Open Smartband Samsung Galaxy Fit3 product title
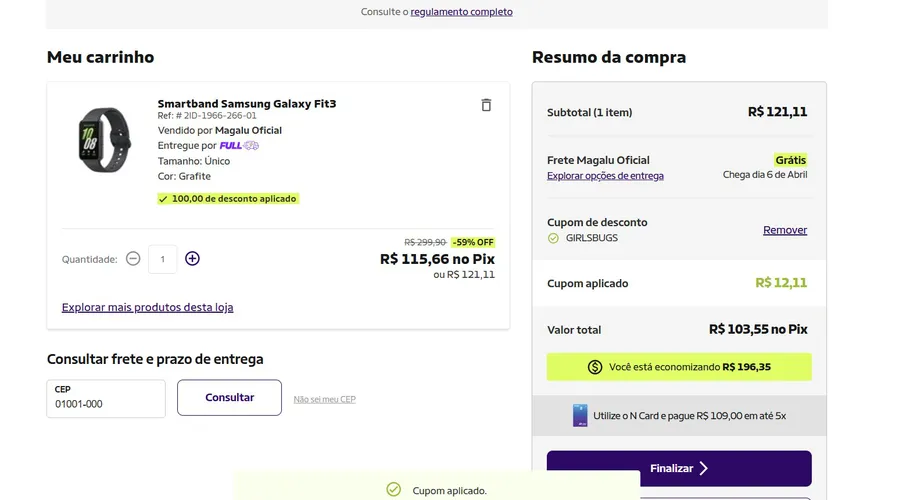Viewport: 917px width, 500px height. tap(247, 104)
